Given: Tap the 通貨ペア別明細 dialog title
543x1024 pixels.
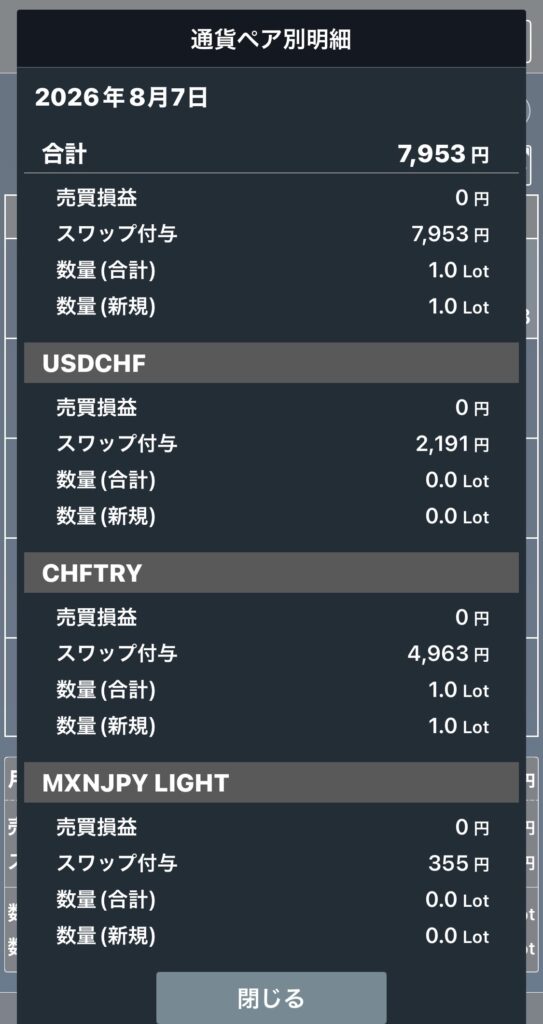Looking at the screenshot, I should (271, 40).
